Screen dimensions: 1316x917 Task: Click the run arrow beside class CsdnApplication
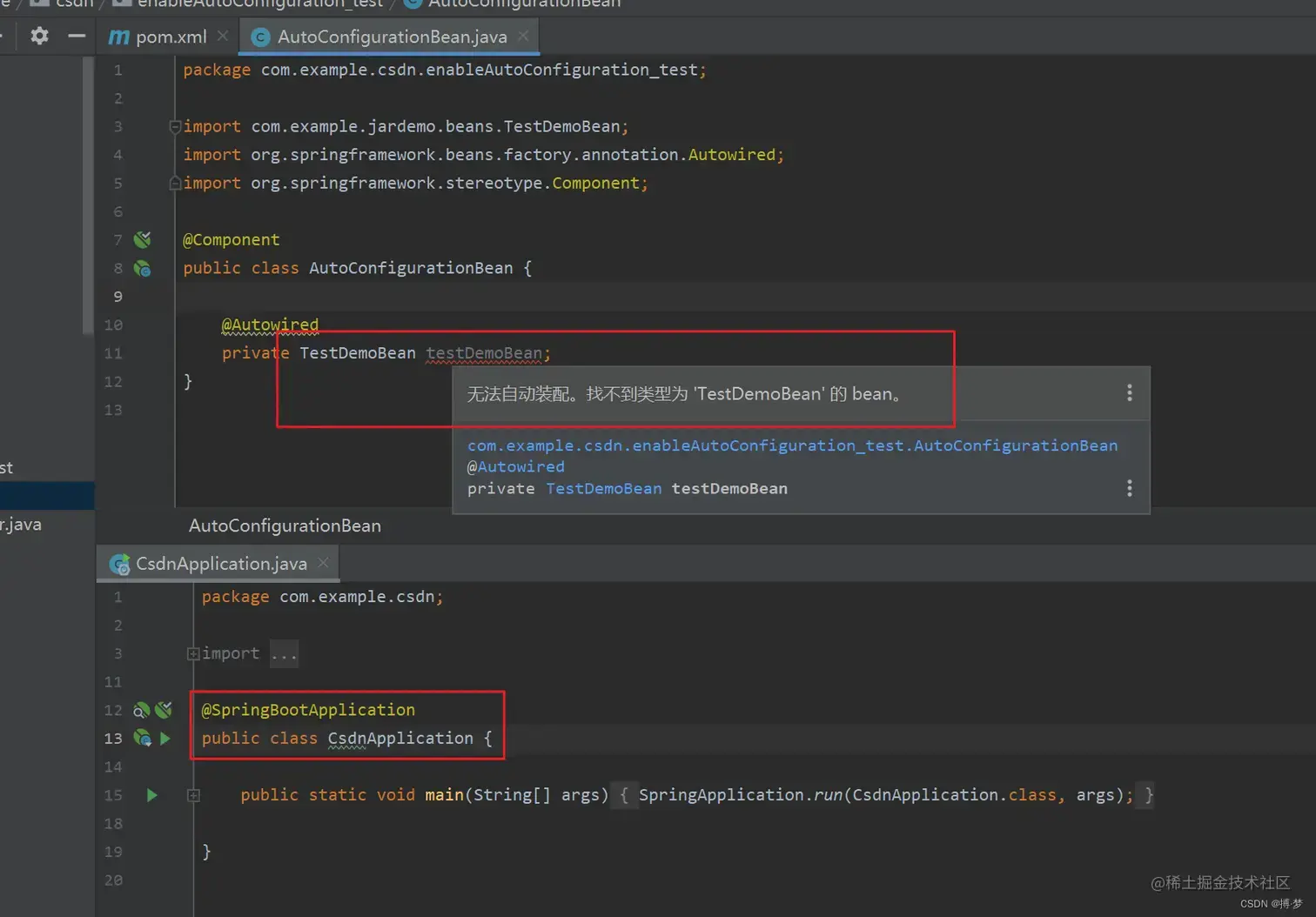[x=164, y=738]
